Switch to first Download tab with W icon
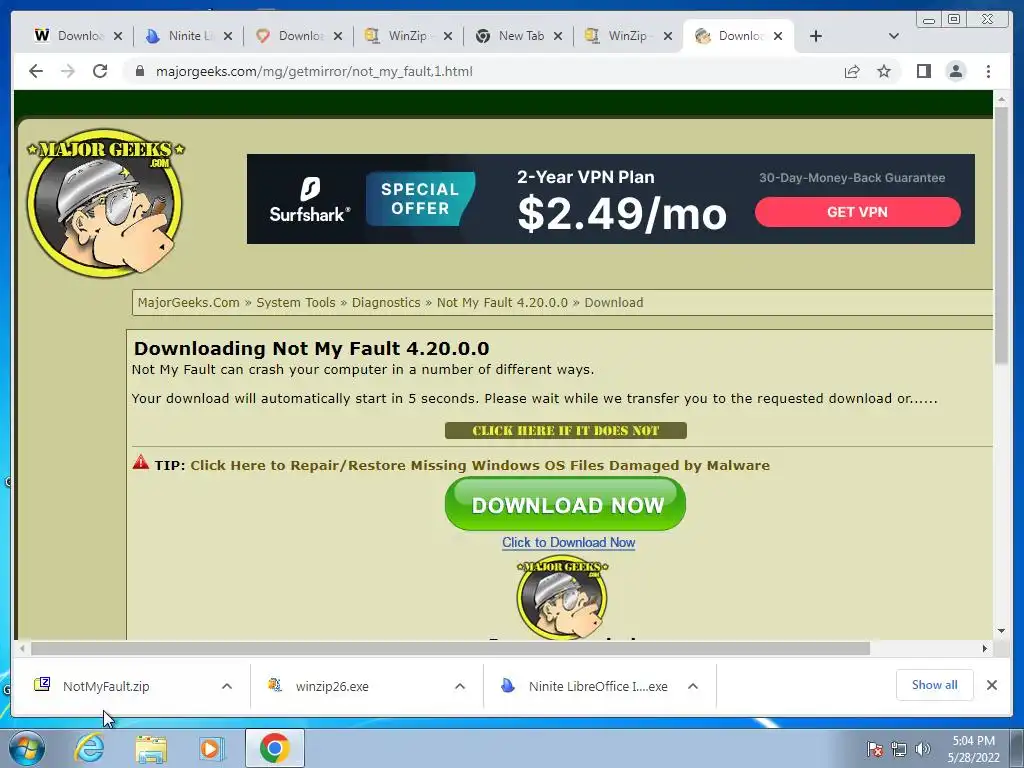1024x768 pixels. (69, 36)
